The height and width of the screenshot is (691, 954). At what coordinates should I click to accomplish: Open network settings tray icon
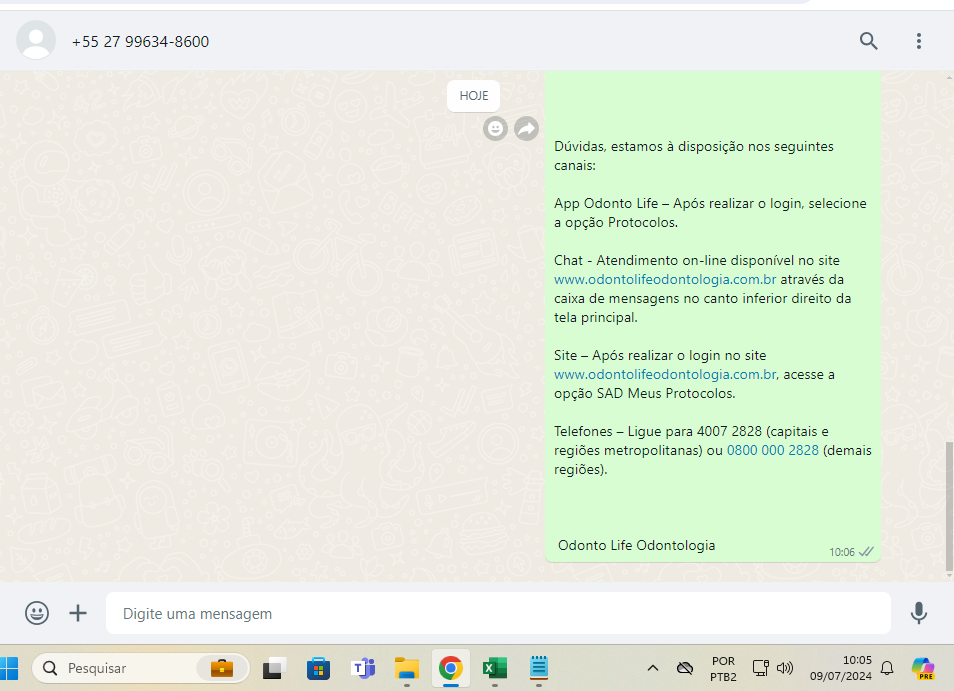761,668
